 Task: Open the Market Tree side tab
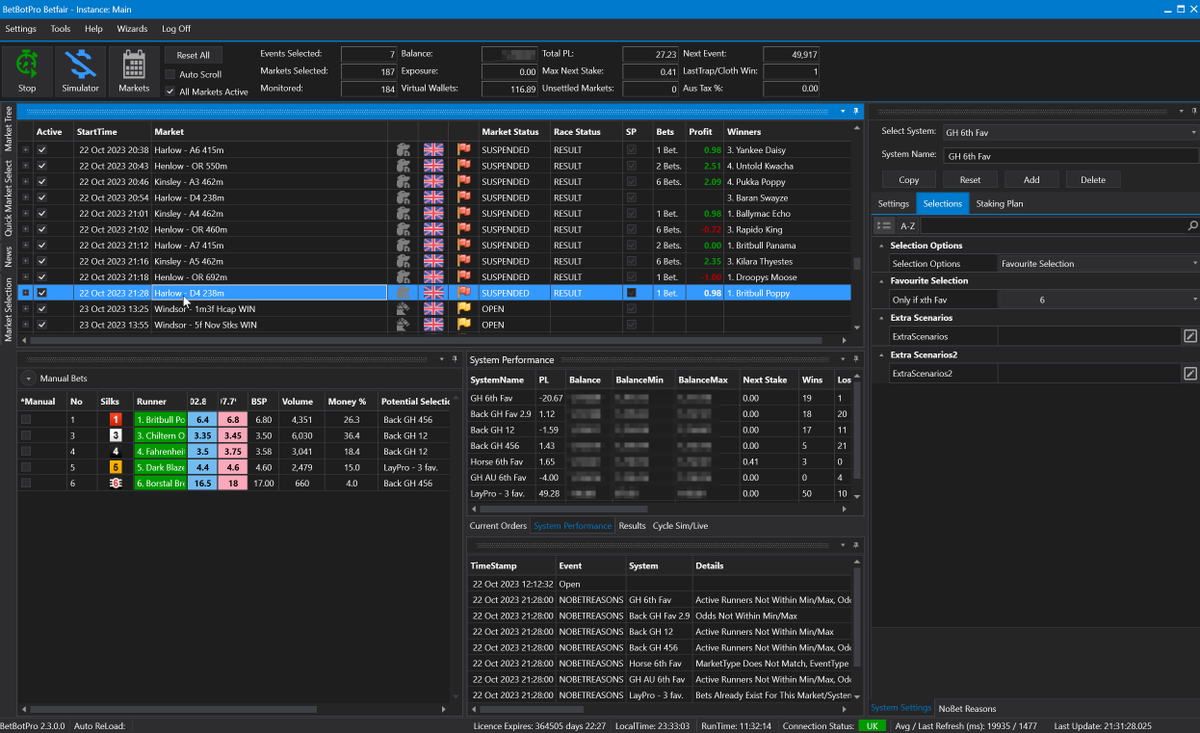(9, 127)
